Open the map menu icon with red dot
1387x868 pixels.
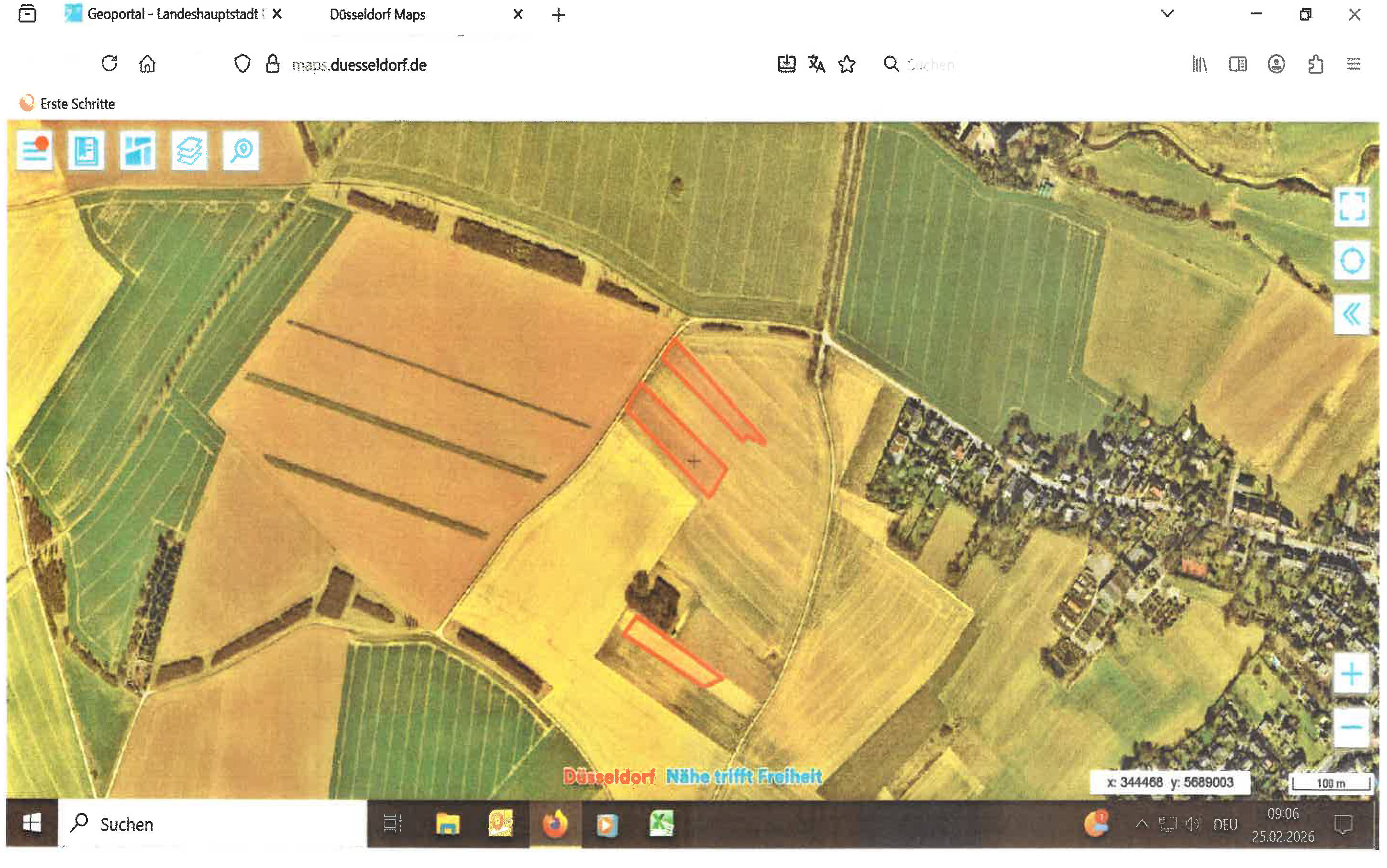[35, 151]
